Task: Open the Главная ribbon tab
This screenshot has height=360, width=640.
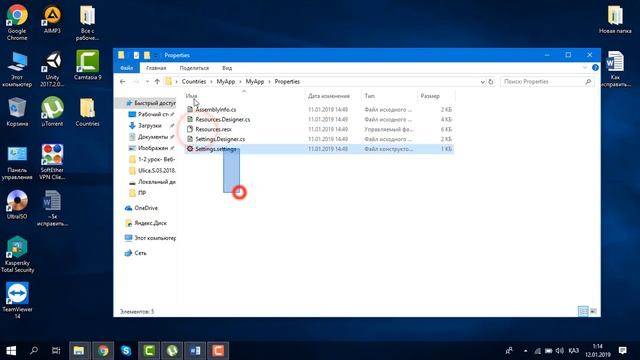Action: click(x=156, y=68)
